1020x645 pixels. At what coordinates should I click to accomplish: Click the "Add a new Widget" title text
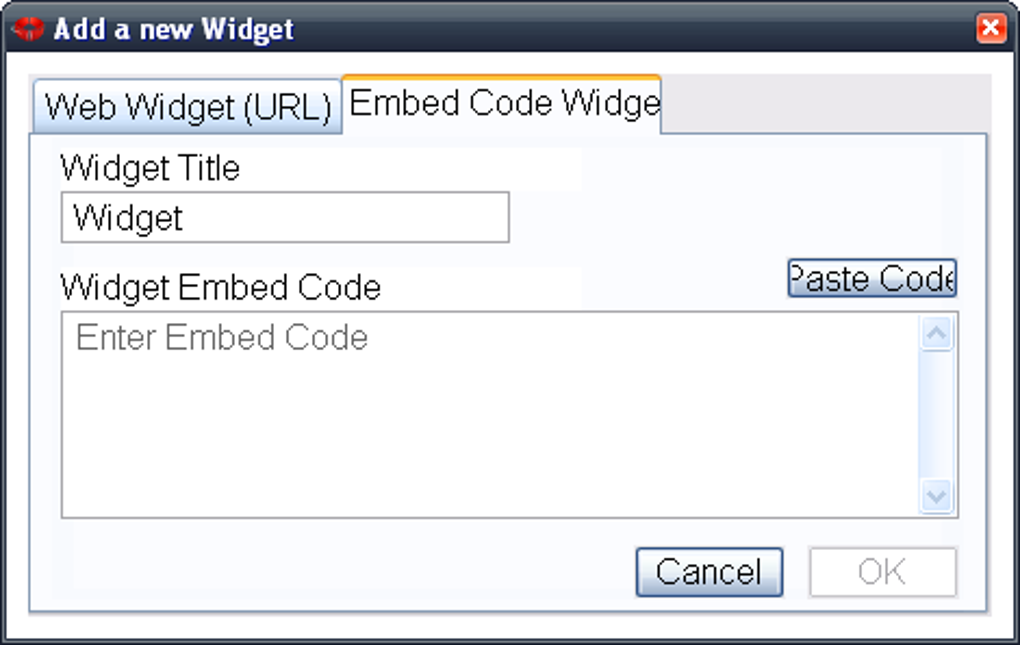(174, 28)
